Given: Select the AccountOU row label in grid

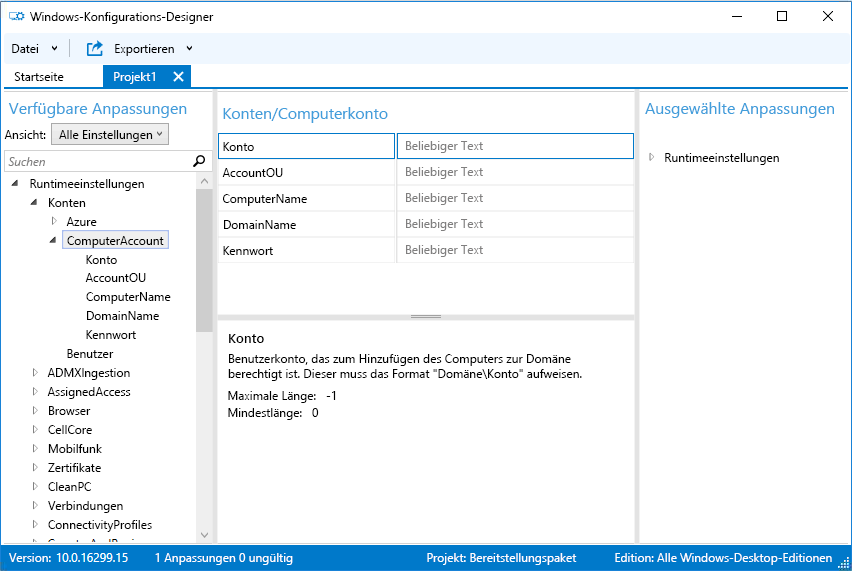Looking at the screenshot, I should (x=306, y=172).
